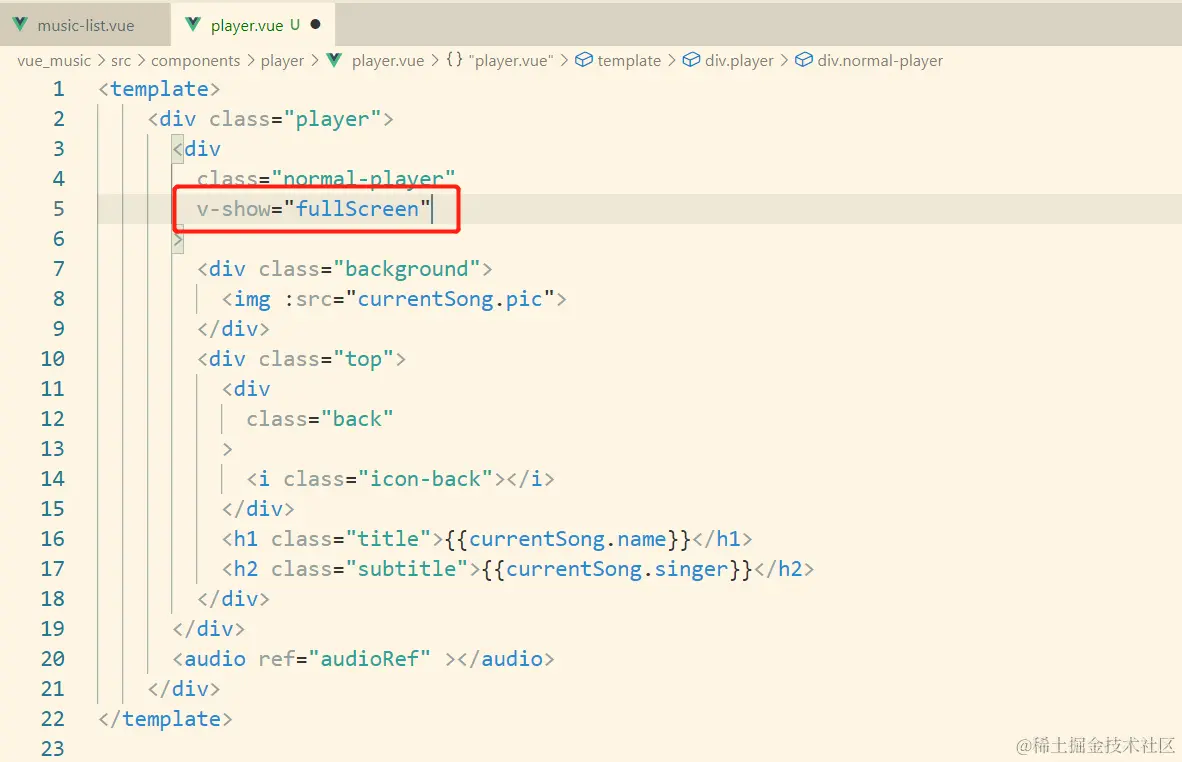This screenshot has height=762, width=1182.
Task: Place cursor on opening <template> tag
Action: pos(159,89)
